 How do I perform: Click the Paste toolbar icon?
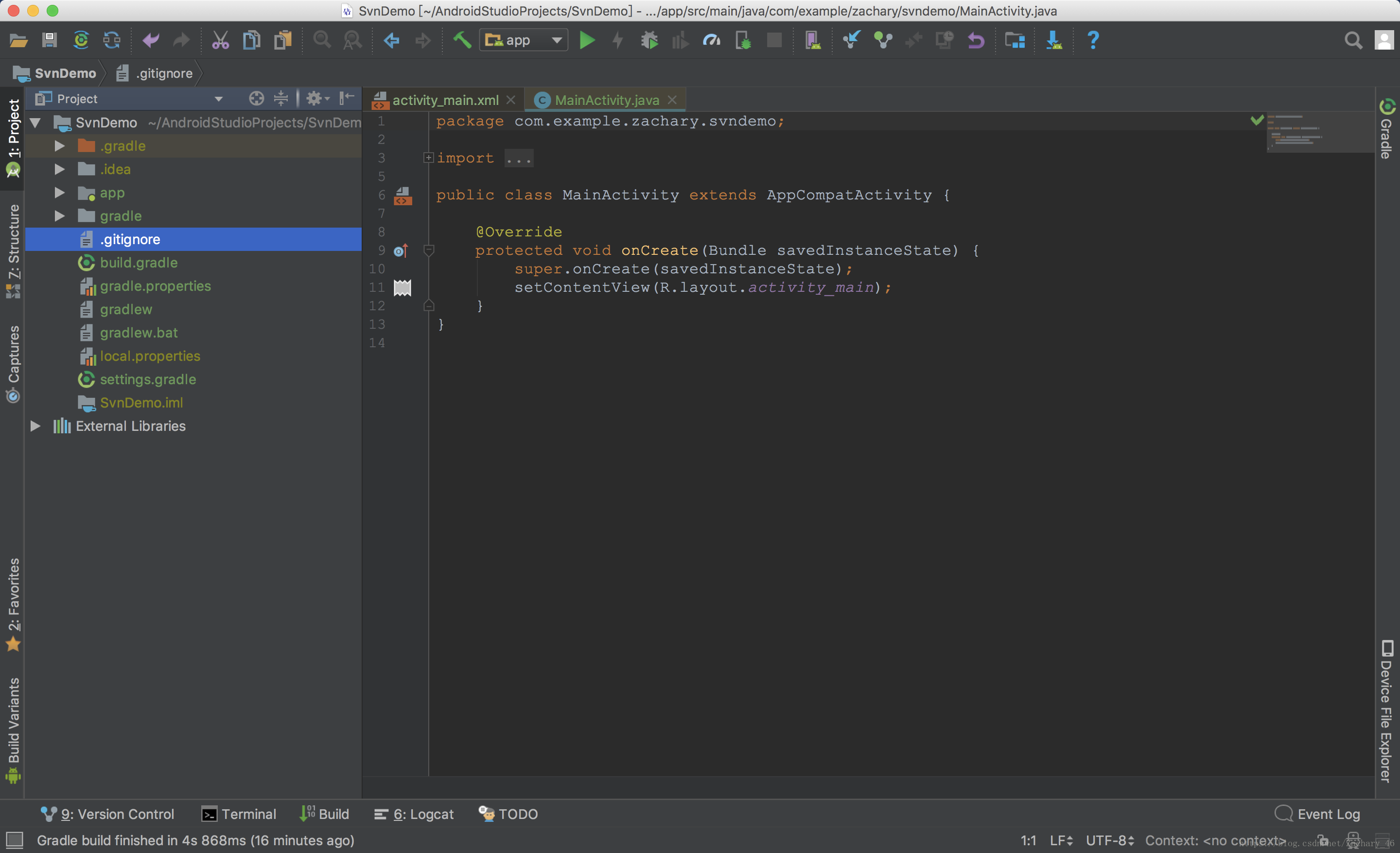(282, 40)
